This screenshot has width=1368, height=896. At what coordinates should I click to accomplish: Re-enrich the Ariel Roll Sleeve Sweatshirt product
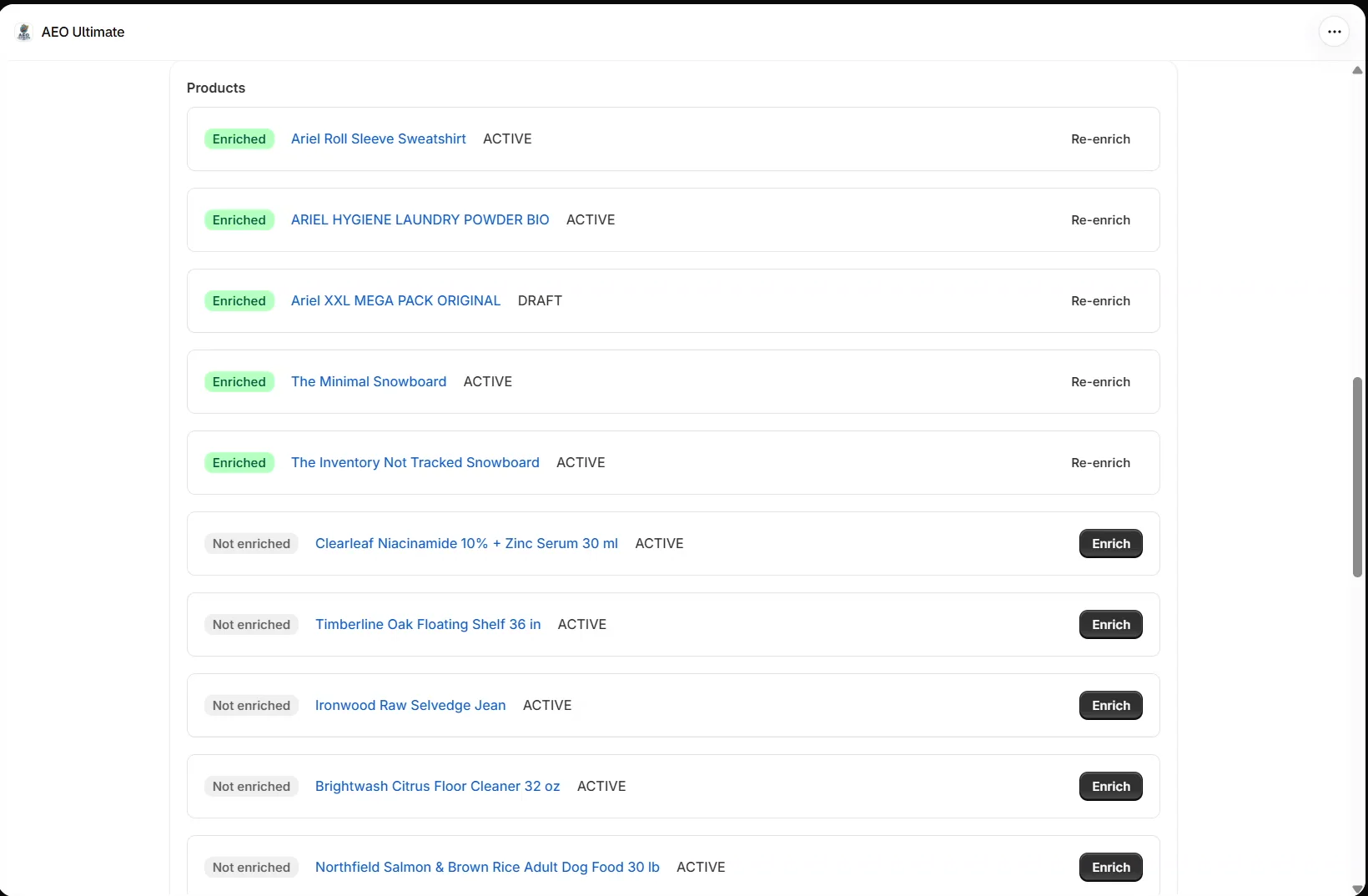(x=1100, y=139)
